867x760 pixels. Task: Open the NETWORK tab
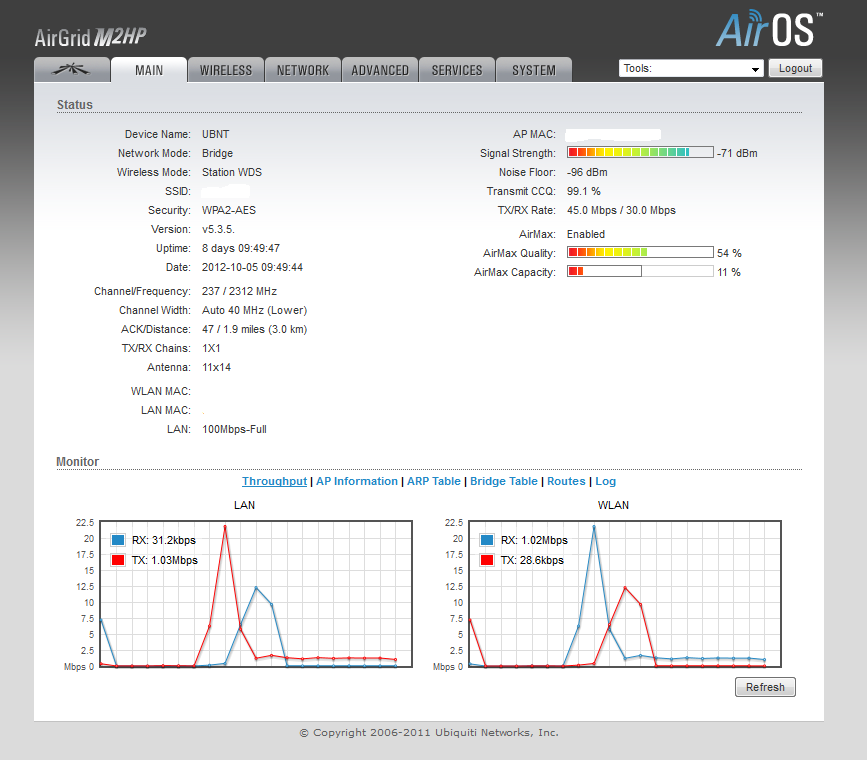pos(302,70)
